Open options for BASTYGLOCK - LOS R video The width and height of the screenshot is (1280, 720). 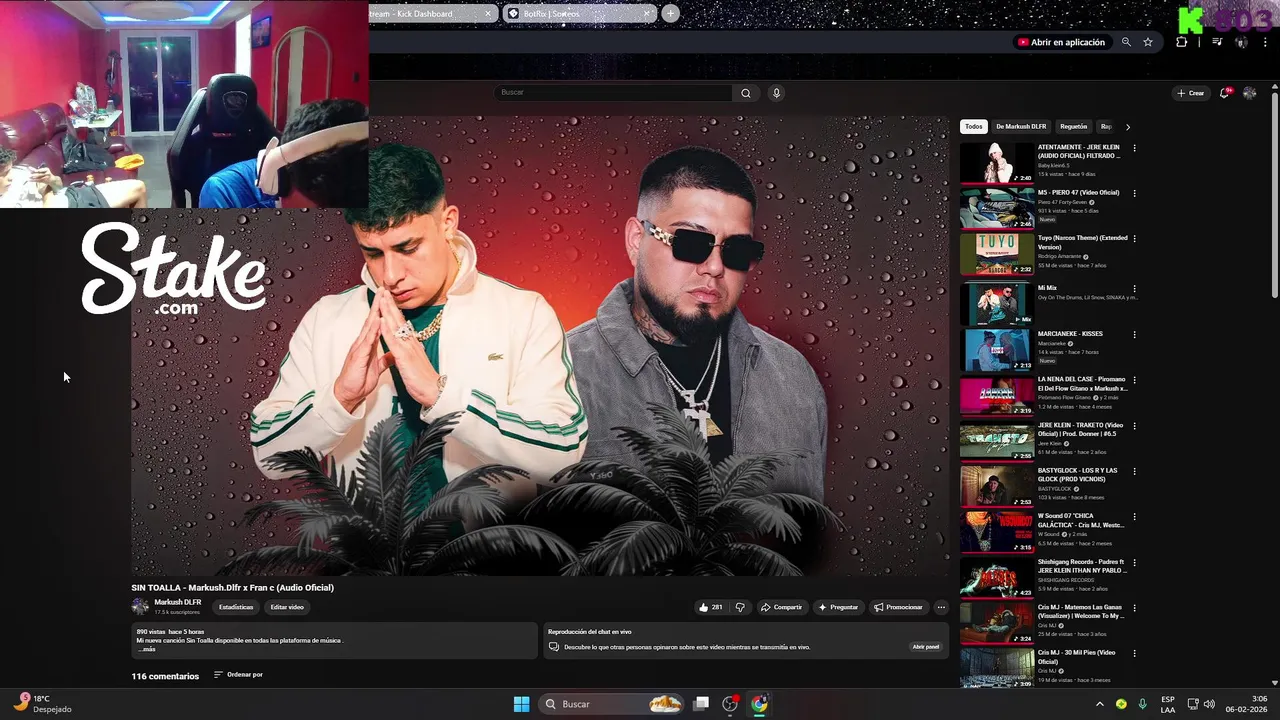pos(1134,471)
